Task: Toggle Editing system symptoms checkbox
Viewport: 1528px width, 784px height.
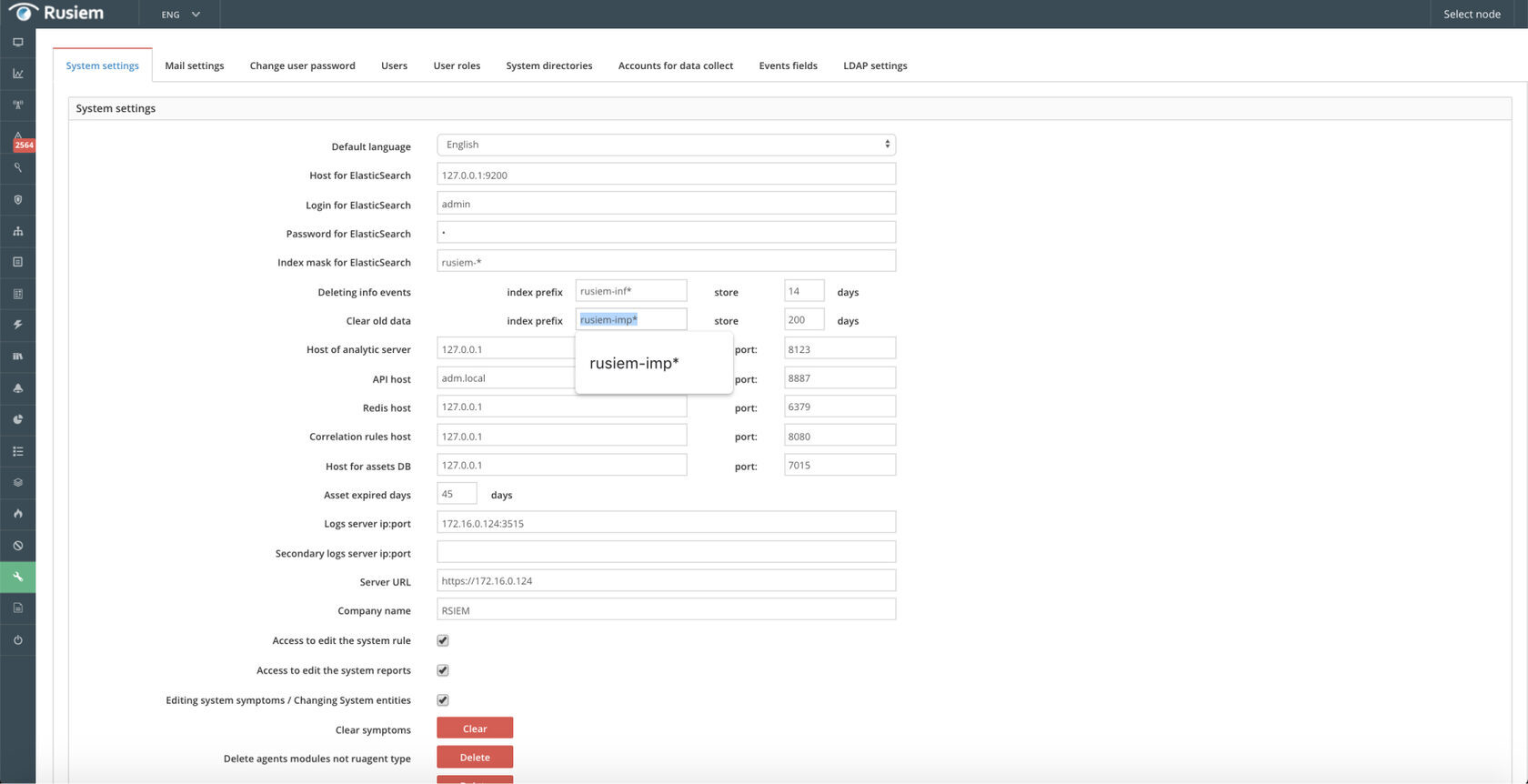Action: click(x=443, y=700)
